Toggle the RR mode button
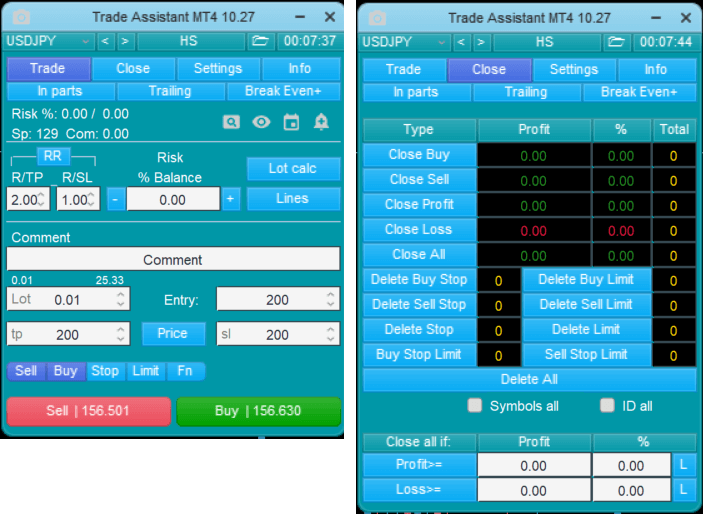 pyautogui.click(x=52, y=156)
